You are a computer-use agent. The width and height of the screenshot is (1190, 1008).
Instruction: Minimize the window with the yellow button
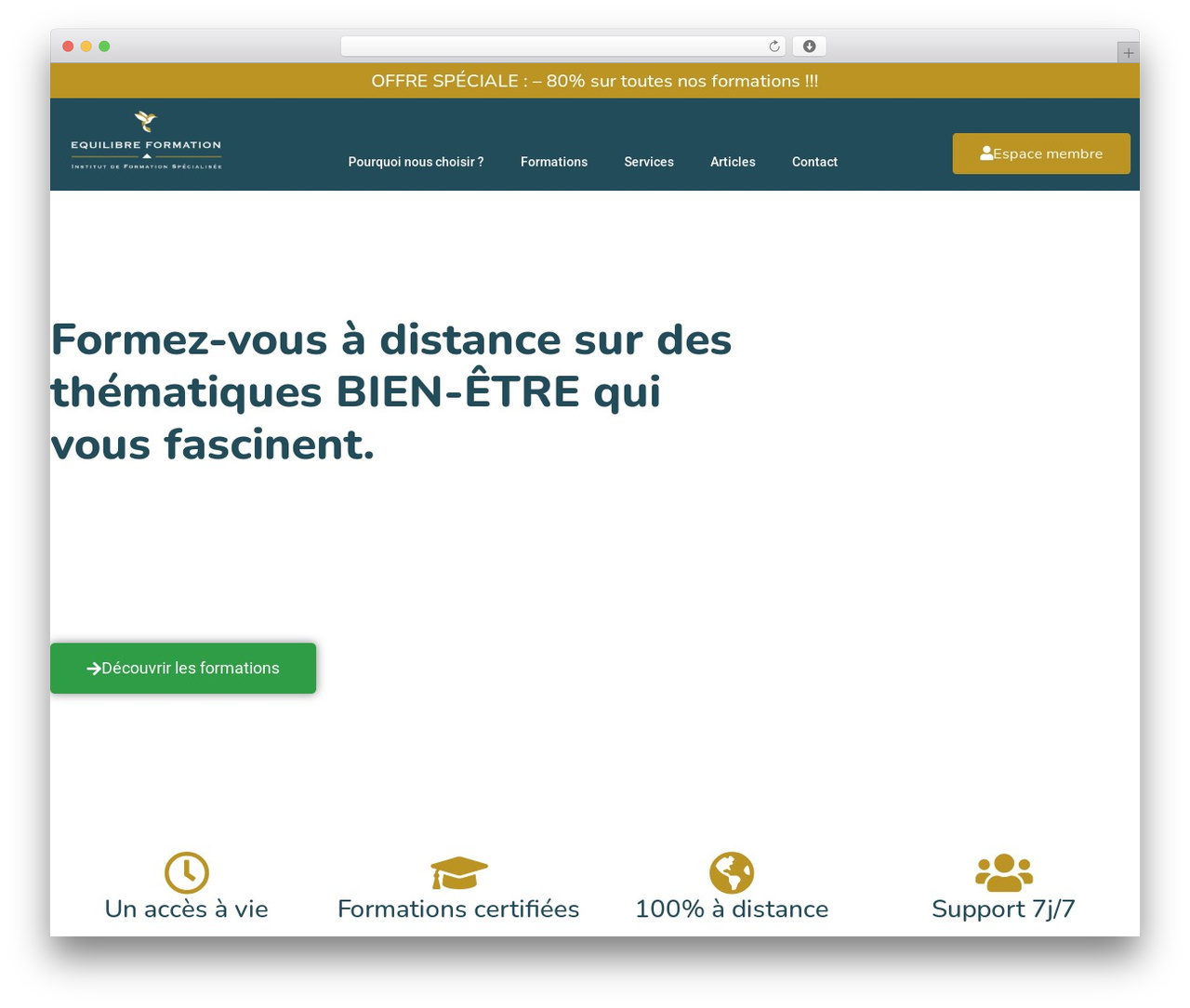86,46
